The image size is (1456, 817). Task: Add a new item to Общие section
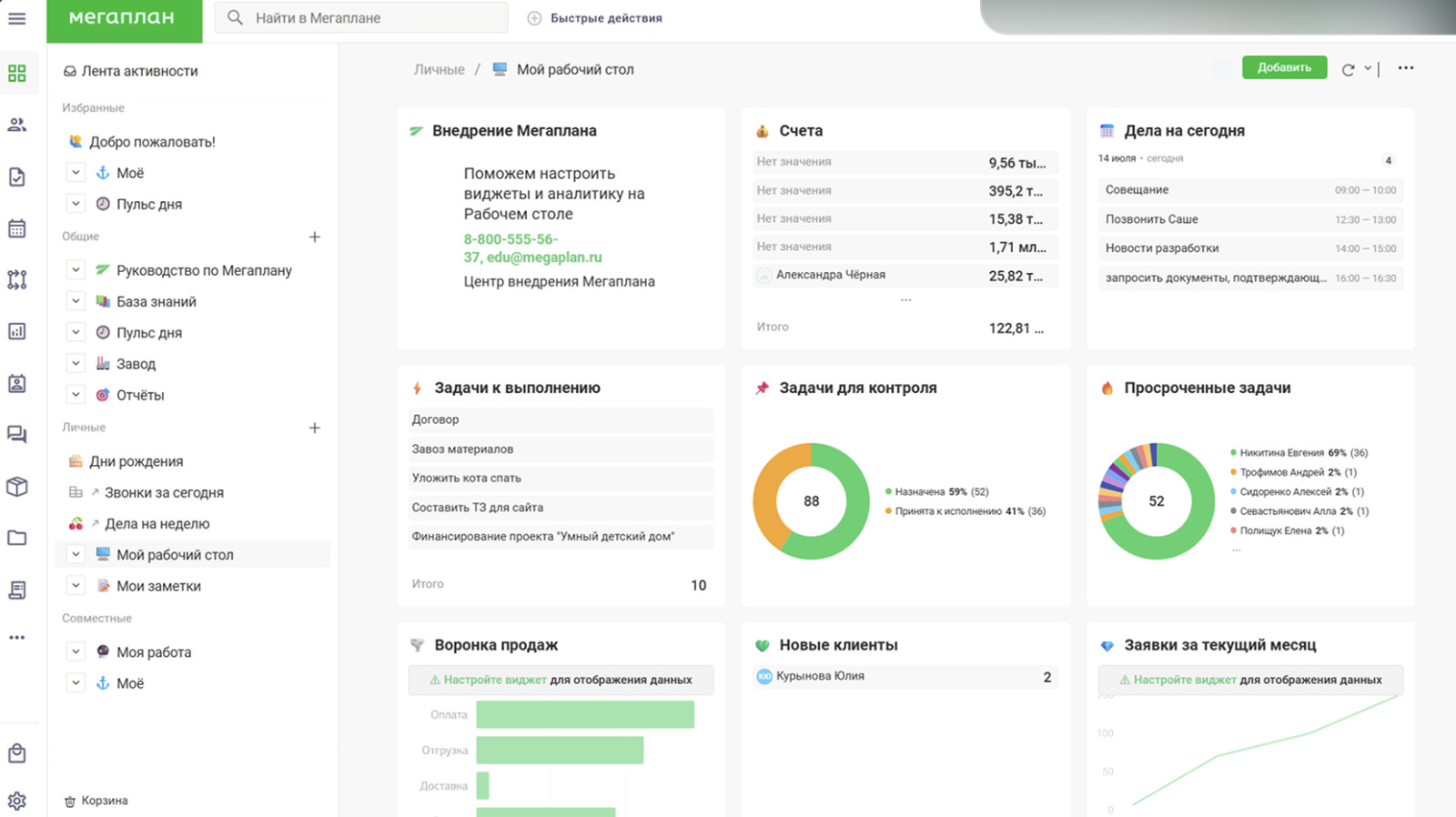point(315,237)
